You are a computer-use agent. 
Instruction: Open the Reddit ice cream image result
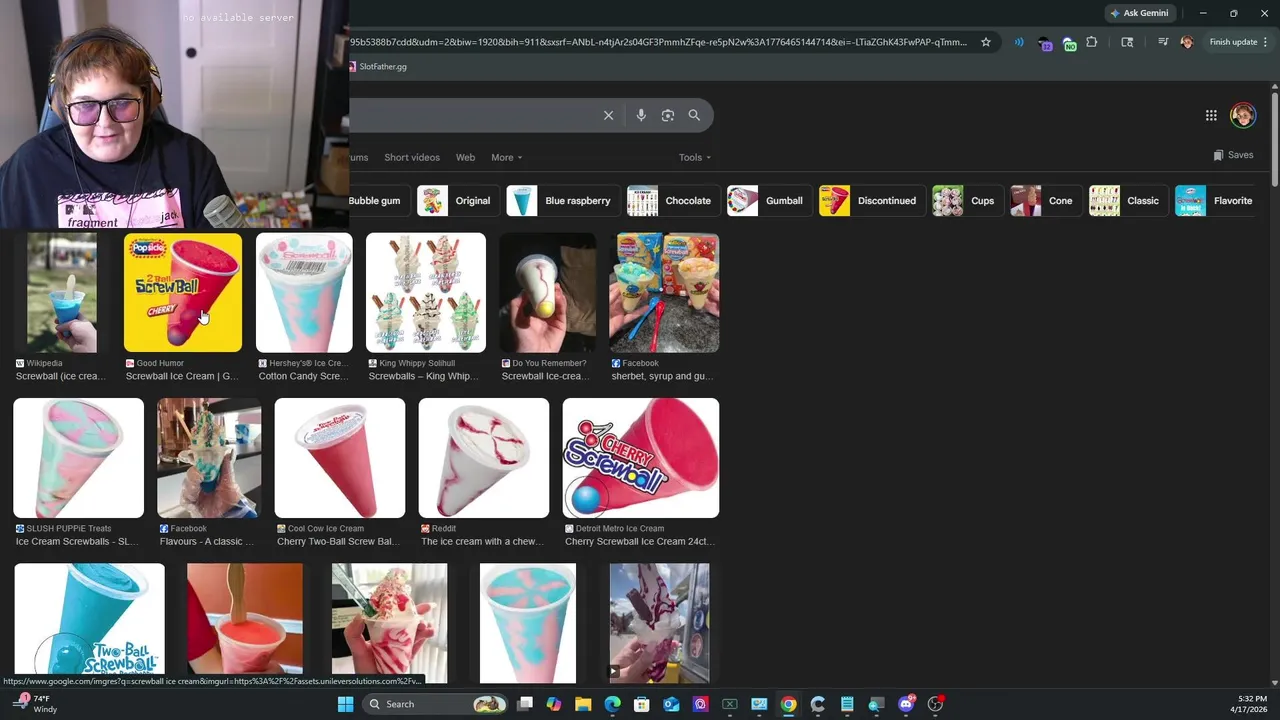pyautogui.click(x=484, y=458)
